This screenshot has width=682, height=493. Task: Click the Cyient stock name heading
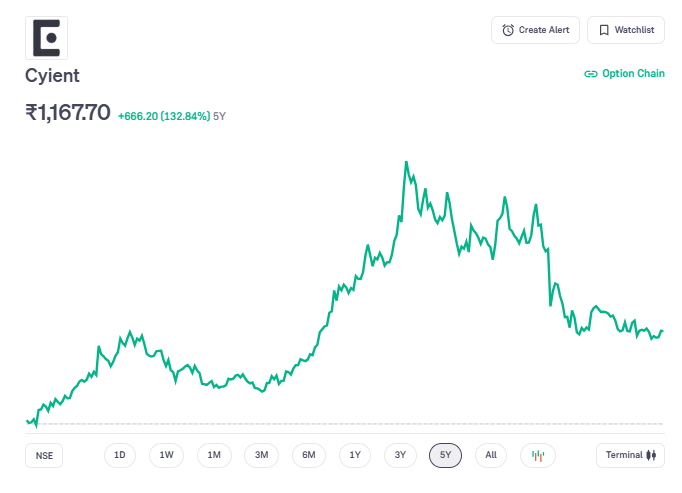pyautogui.click(x=52, y=76)
